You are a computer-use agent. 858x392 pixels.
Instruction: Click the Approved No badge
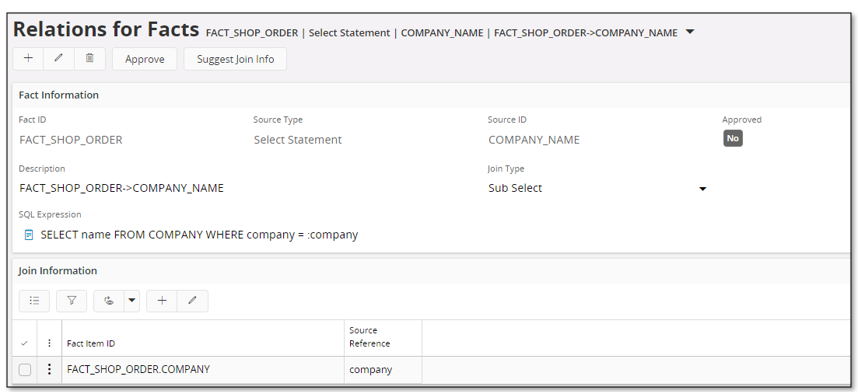point(733,139)
